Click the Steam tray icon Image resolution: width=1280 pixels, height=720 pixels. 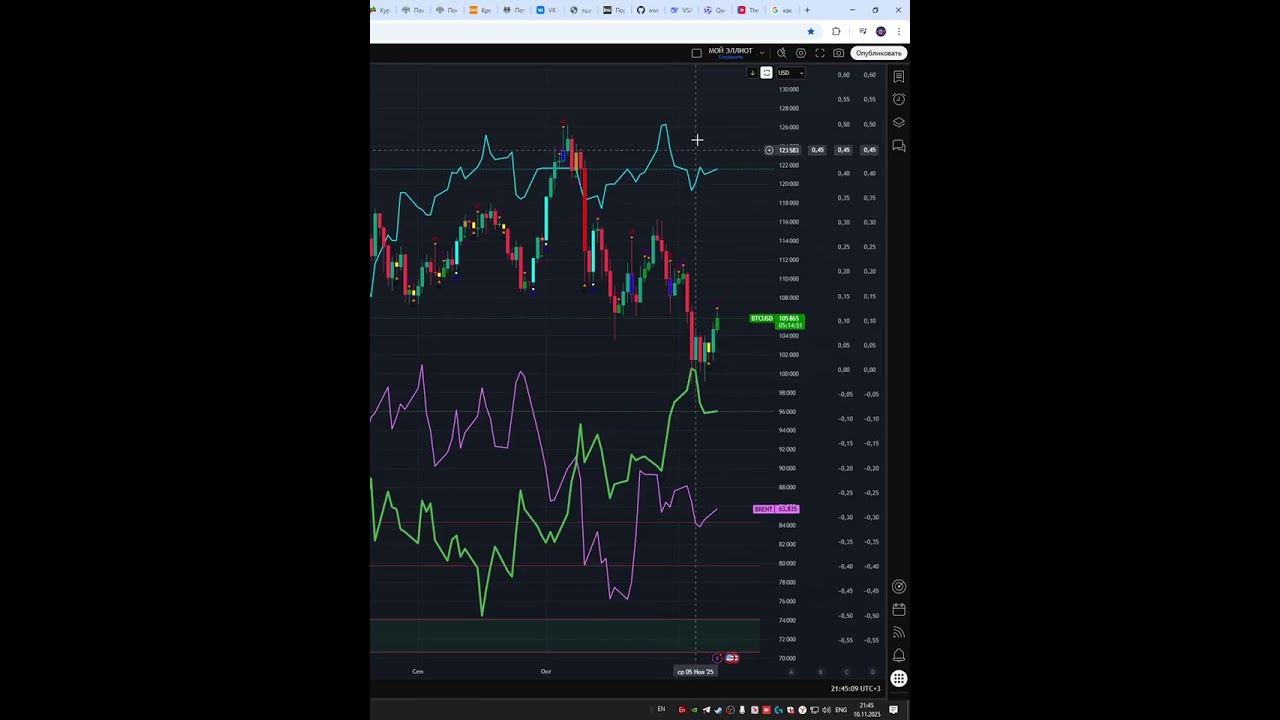[718, 710]
